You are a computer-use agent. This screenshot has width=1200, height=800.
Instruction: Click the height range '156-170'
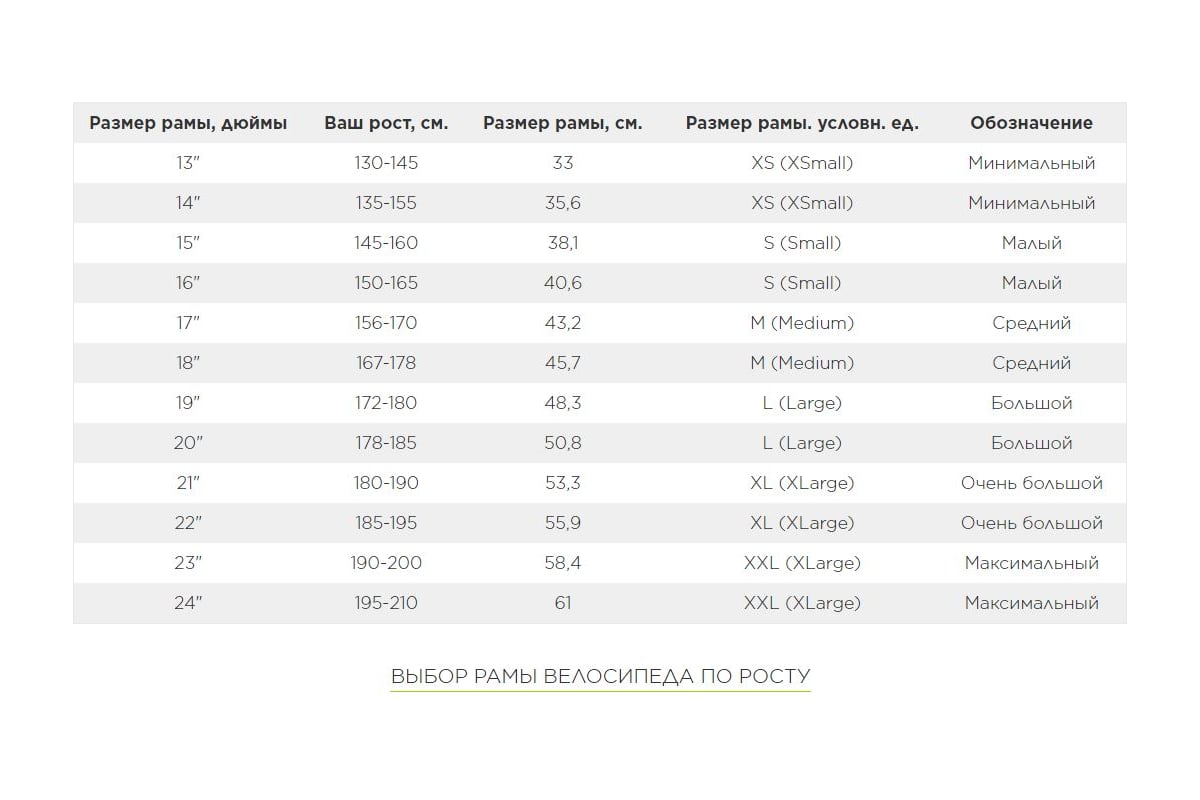click(x=386, y=323)
